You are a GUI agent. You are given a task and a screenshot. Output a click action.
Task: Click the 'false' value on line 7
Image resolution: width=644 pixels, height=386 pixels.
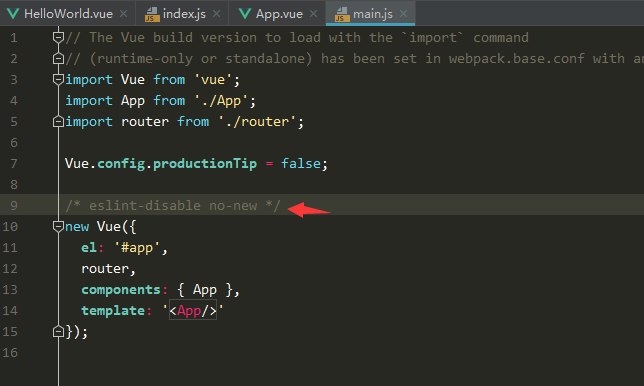pos(301,163)
